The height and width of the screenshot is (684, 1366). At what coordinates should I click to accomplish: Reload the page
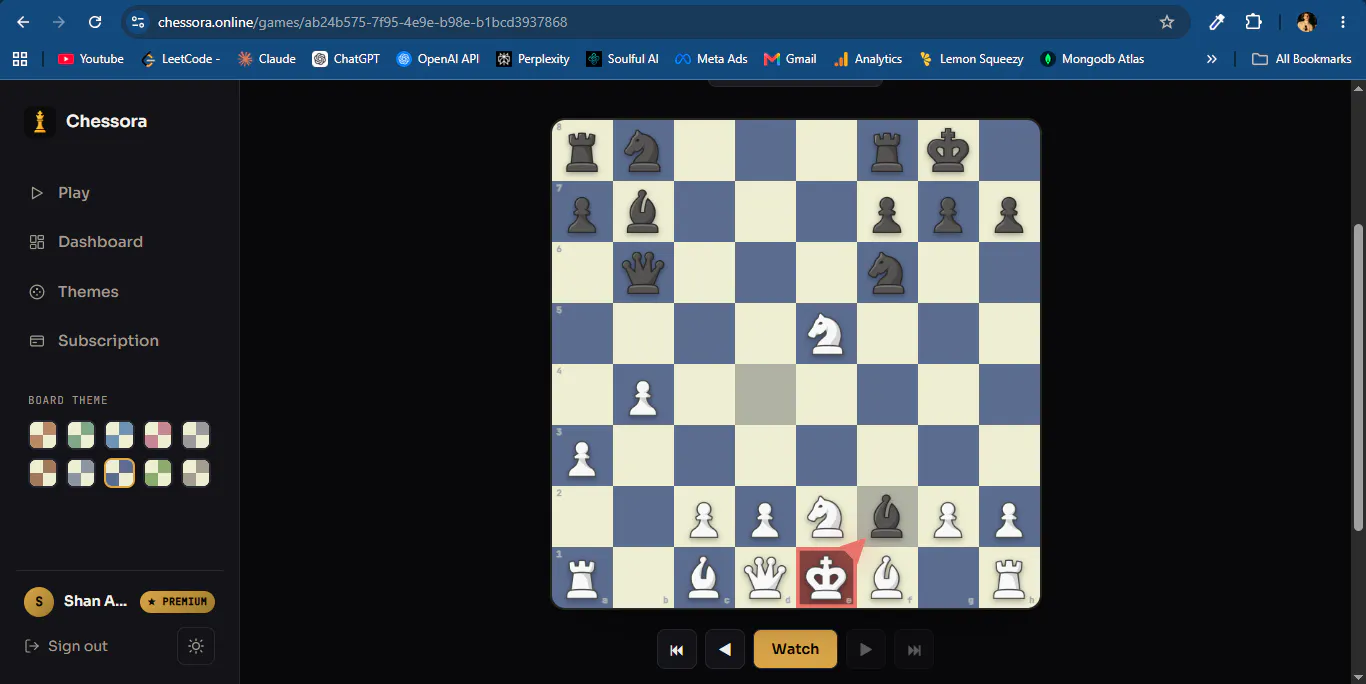pos(95,22)
